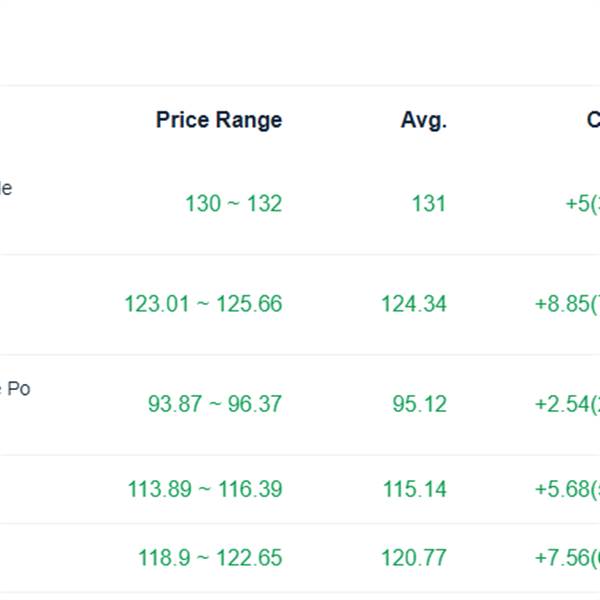
Task: Click the +5 change value
Action: [x=582, y=203]
